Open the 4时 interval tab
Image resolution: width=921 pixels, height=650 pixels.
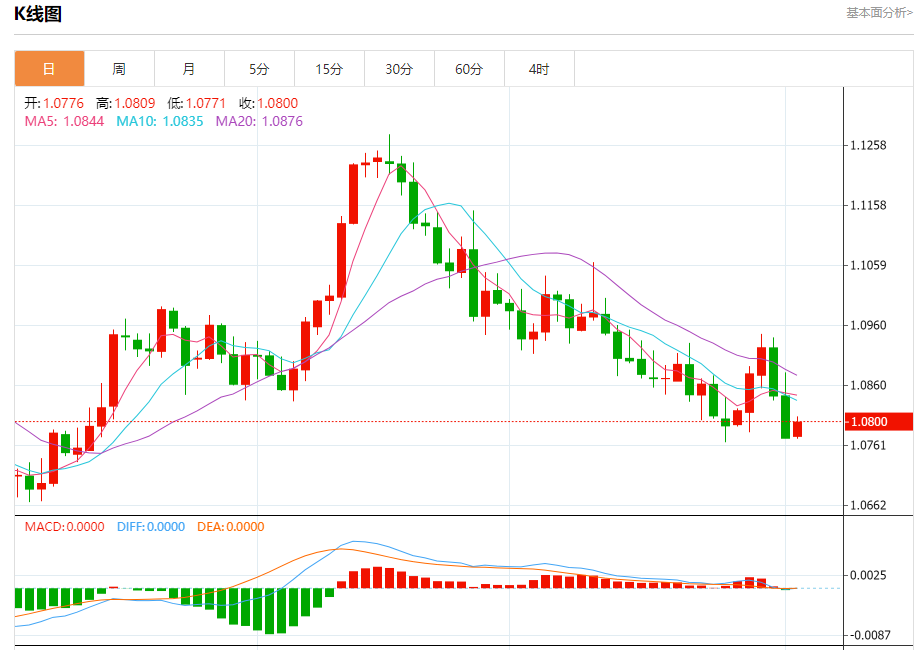coord(539,69)
